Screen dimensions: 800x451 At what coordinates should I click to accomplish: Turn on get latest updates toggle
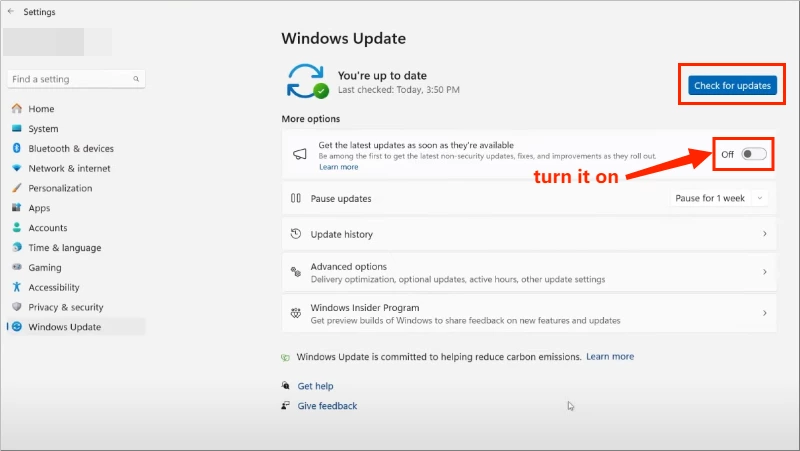click(x=754, y=154)
